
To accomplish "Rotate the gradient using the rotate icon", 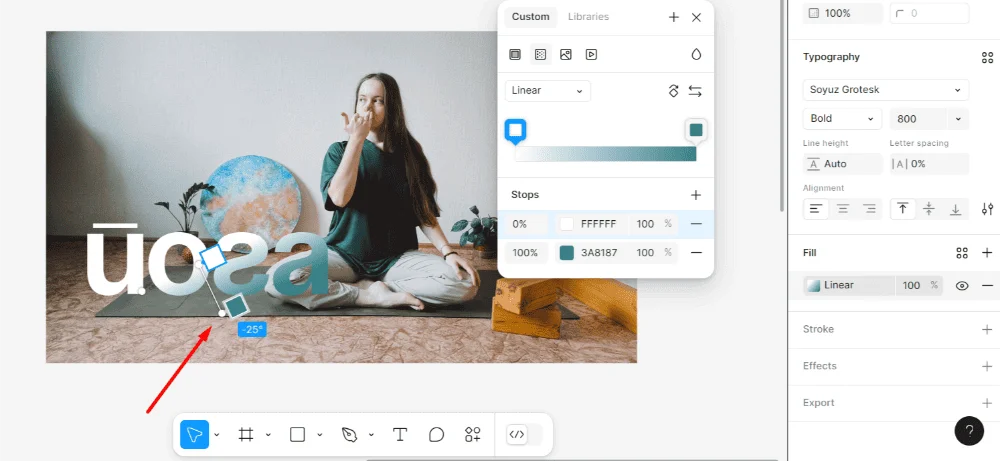I will coord(673,91).
